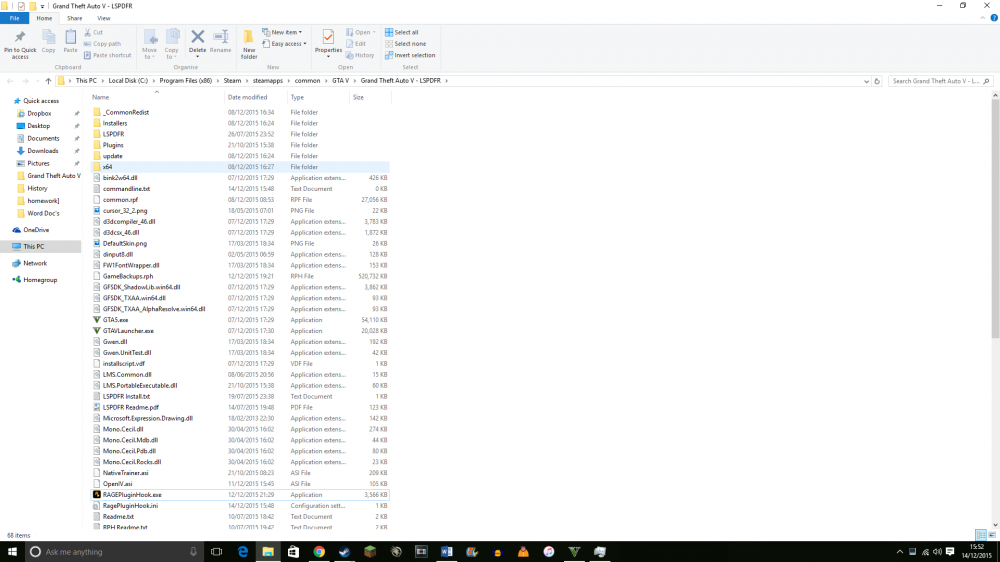Click the Back navigation arrow
This screenshot has width=1000, height=562.
[x=10, y=81]
